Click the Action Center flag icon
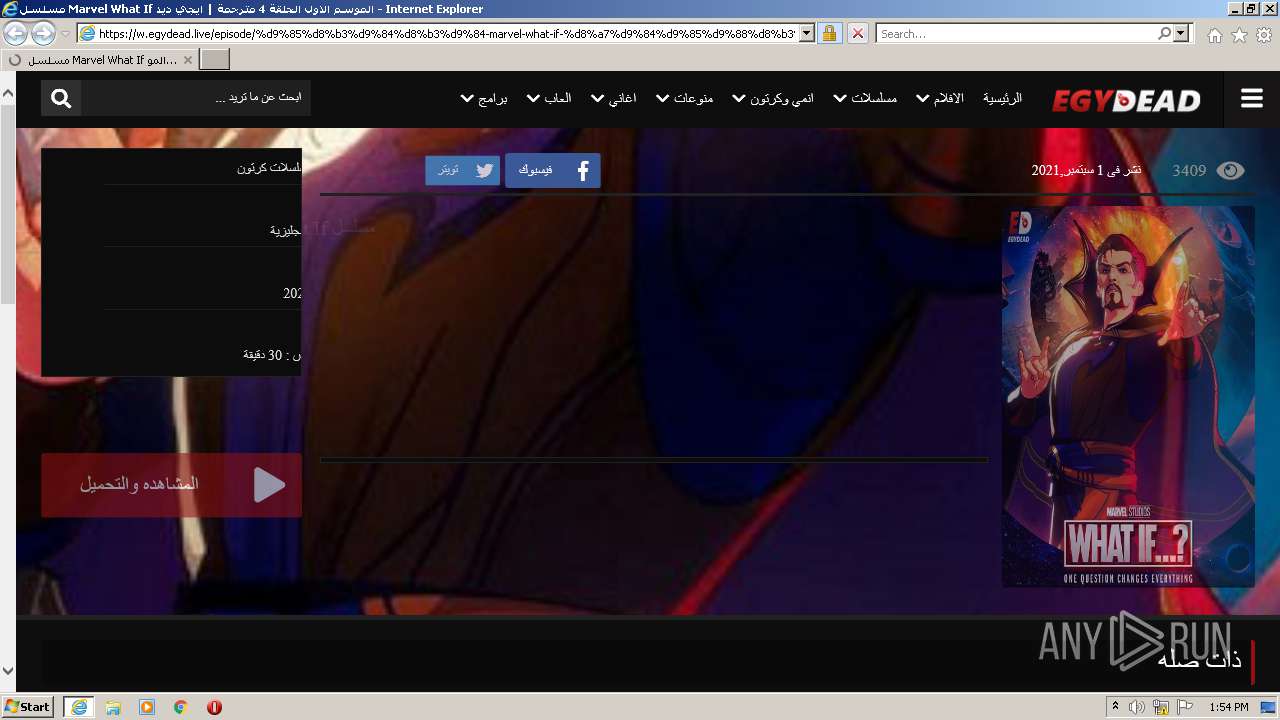 (1185, 707)
